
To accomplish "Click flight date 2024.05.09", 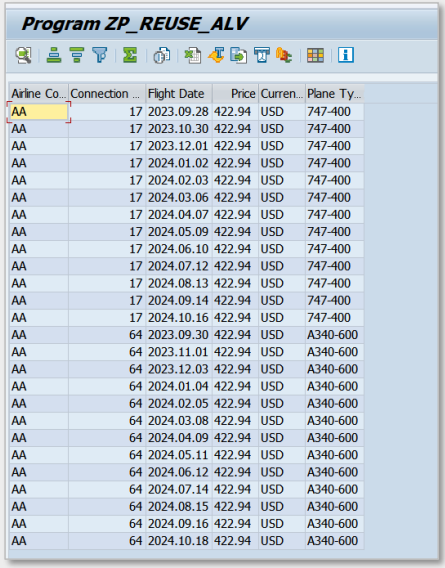I will 179,232.
